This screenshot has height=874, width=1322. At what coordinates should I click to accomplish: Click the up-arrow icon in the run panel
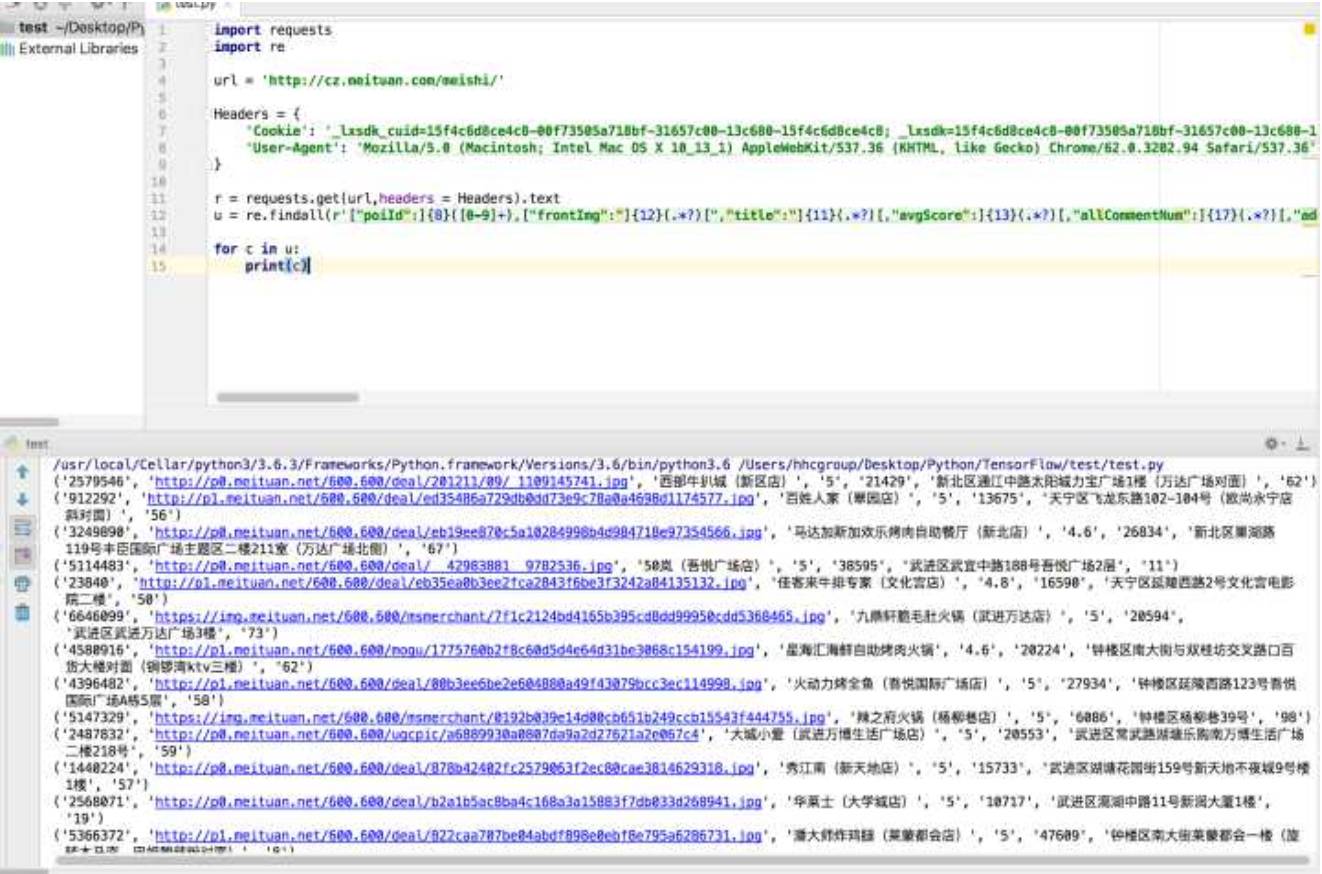click(22, 470)
